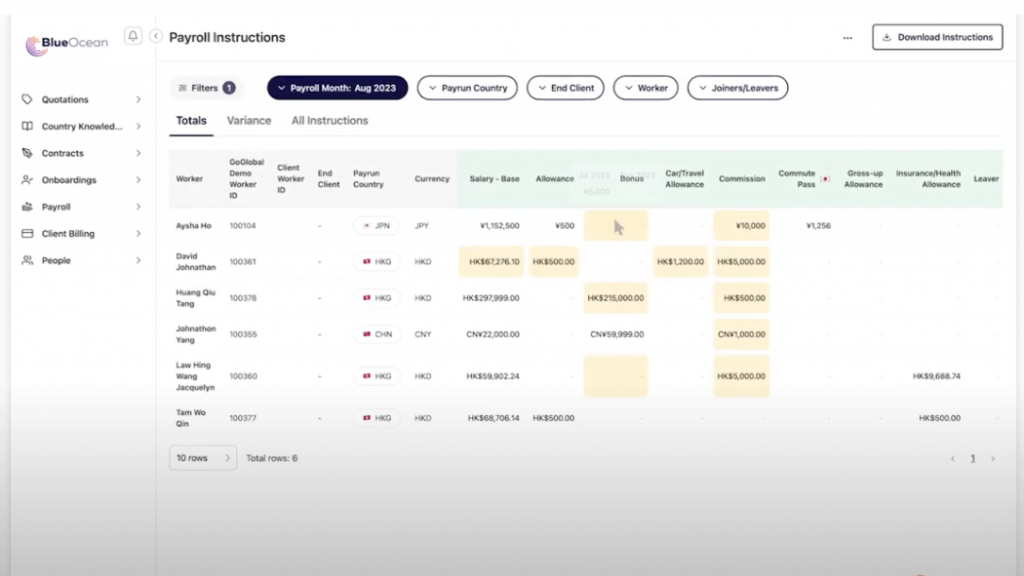Click Huang Qiu Tang worker name
The image size is (1024, 576).
[195, 298]
